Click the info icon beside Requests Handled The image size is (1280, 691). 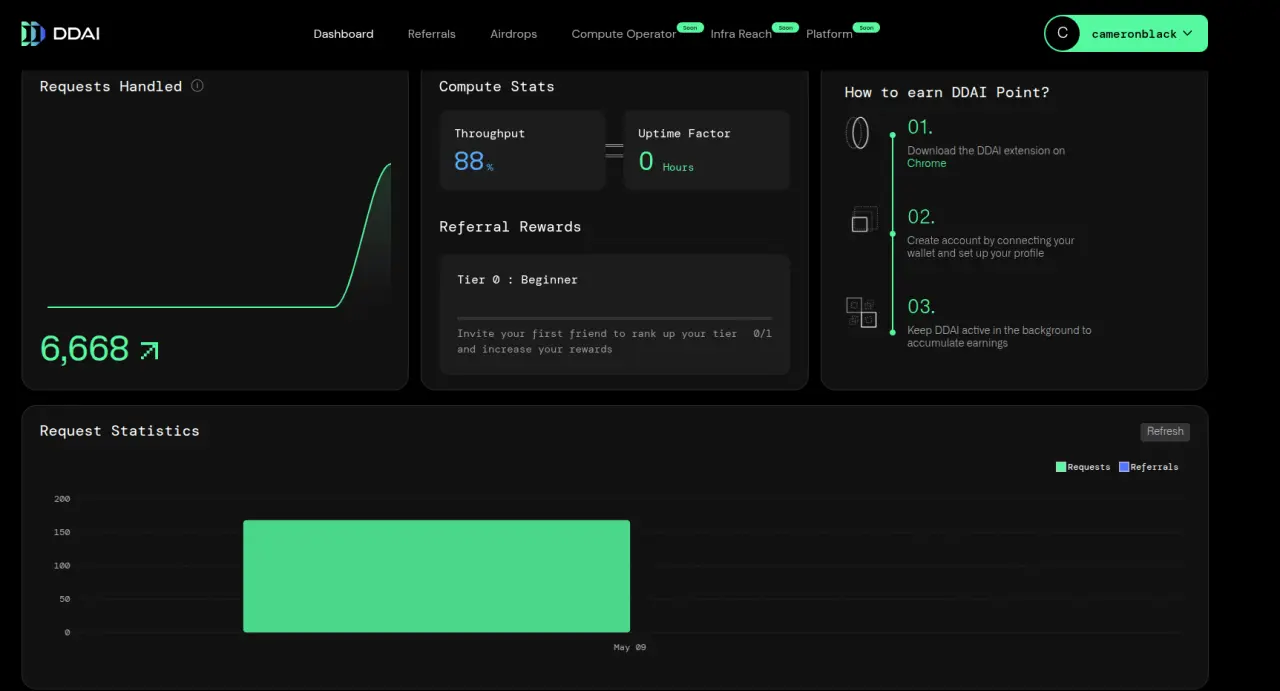click(x=197, y=86)
